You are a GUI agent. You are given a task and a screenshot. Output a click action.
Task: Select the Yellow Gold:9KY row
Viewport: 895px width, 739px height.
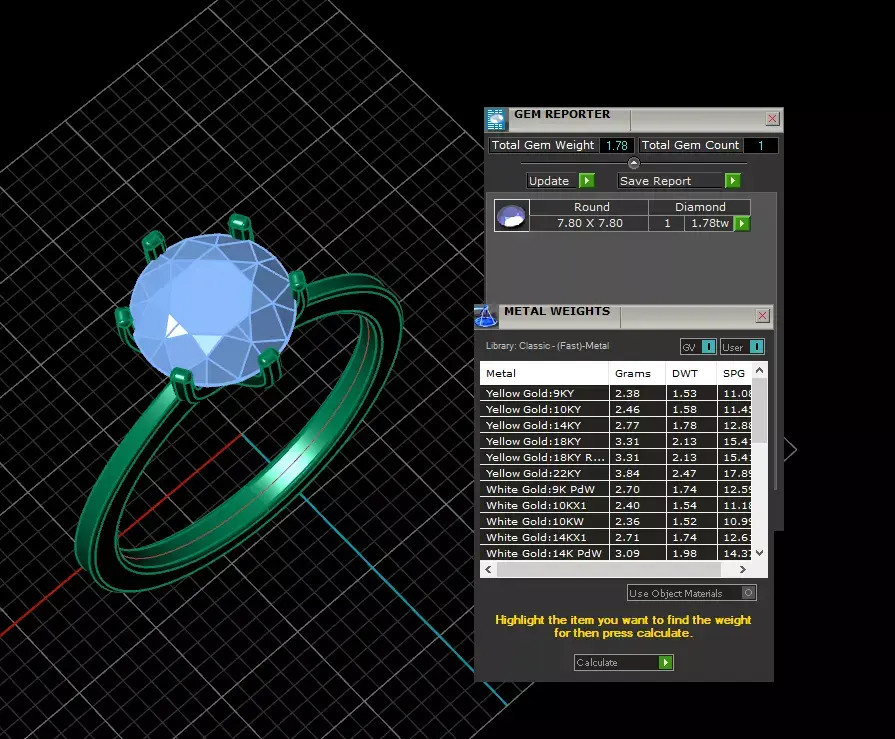tap(616, 393)
